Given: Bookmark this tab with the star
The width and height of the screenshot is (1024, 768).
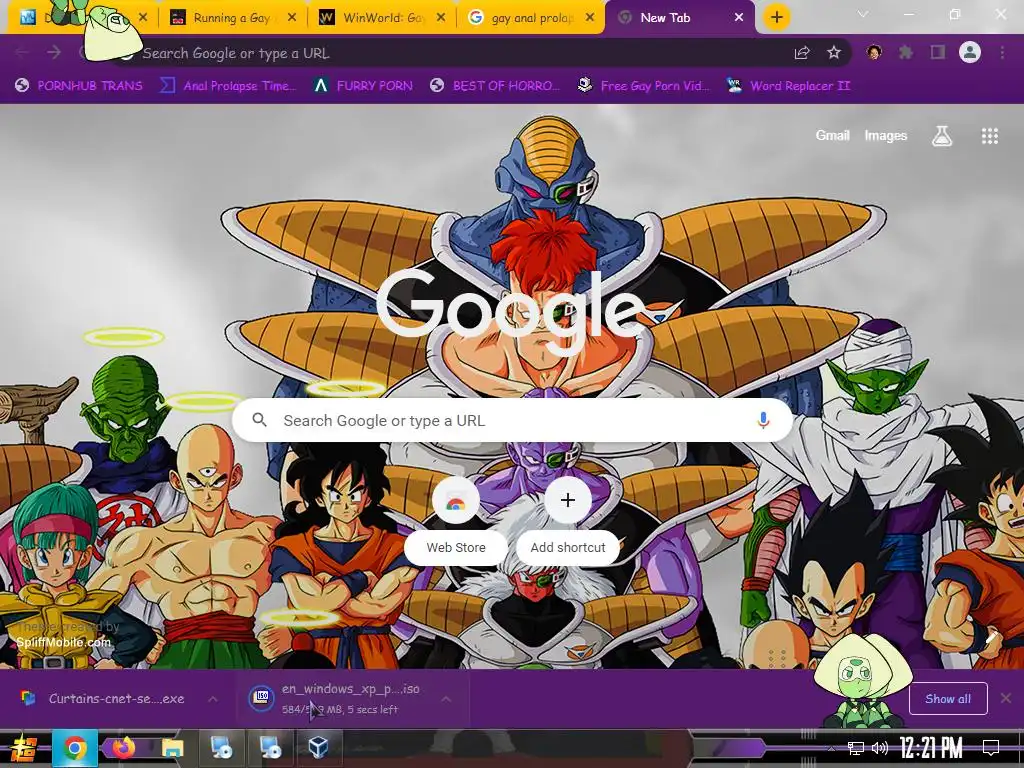Looking at the screenshot, I should [834, 53].
